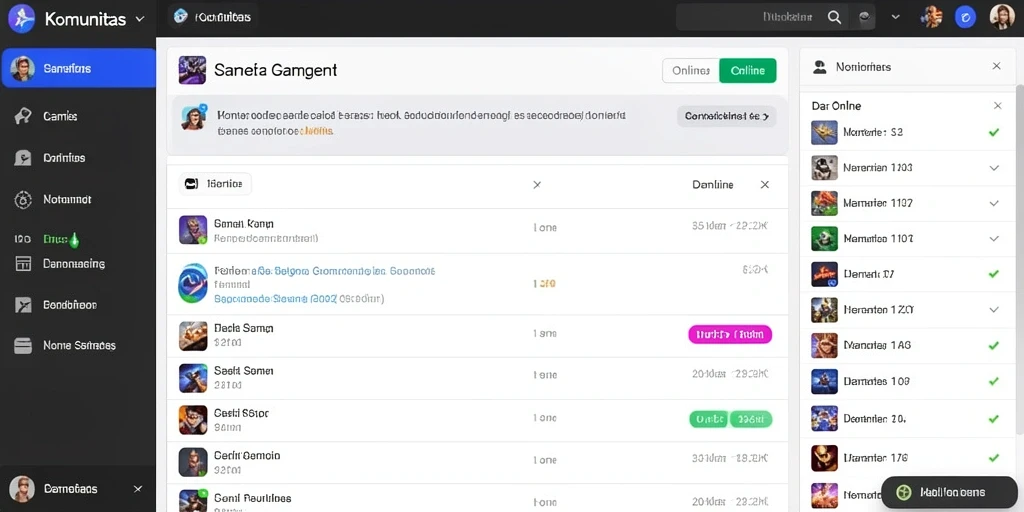Click the magenta button in Decls Samgn row
The image size is (1024, 512).
(730, 335)
